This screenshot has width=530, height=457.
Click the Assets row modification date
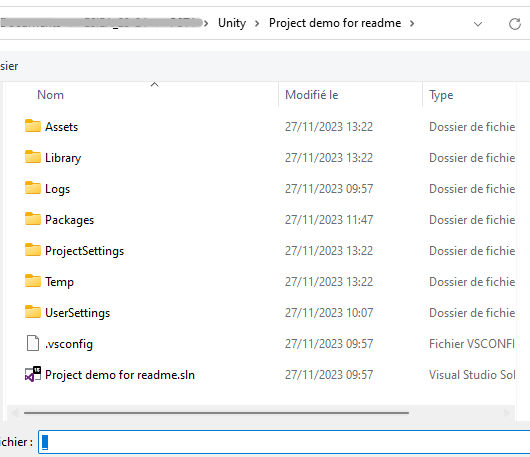pos(329,127)
